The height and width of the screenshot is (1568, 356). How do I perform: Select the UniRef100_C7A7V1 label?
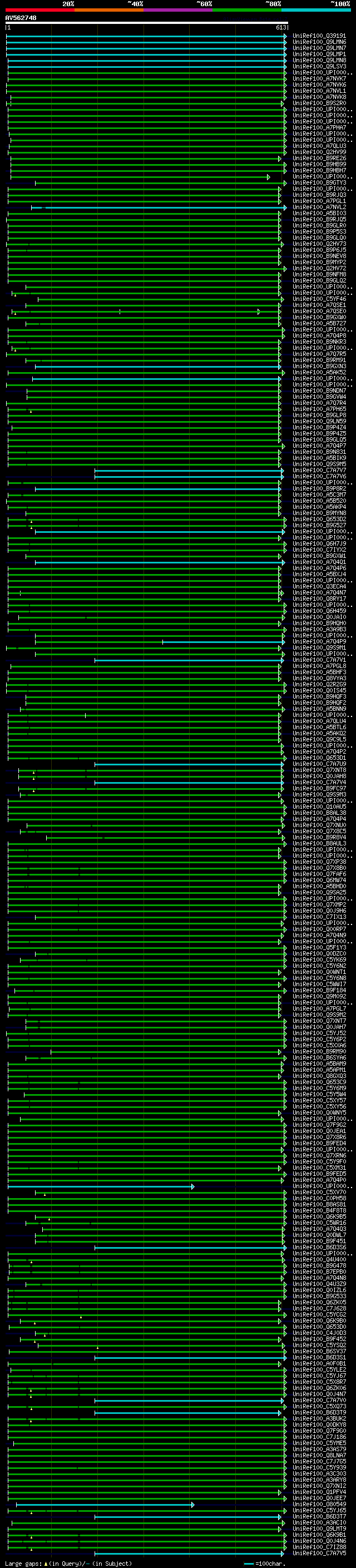tap(319, 660)
